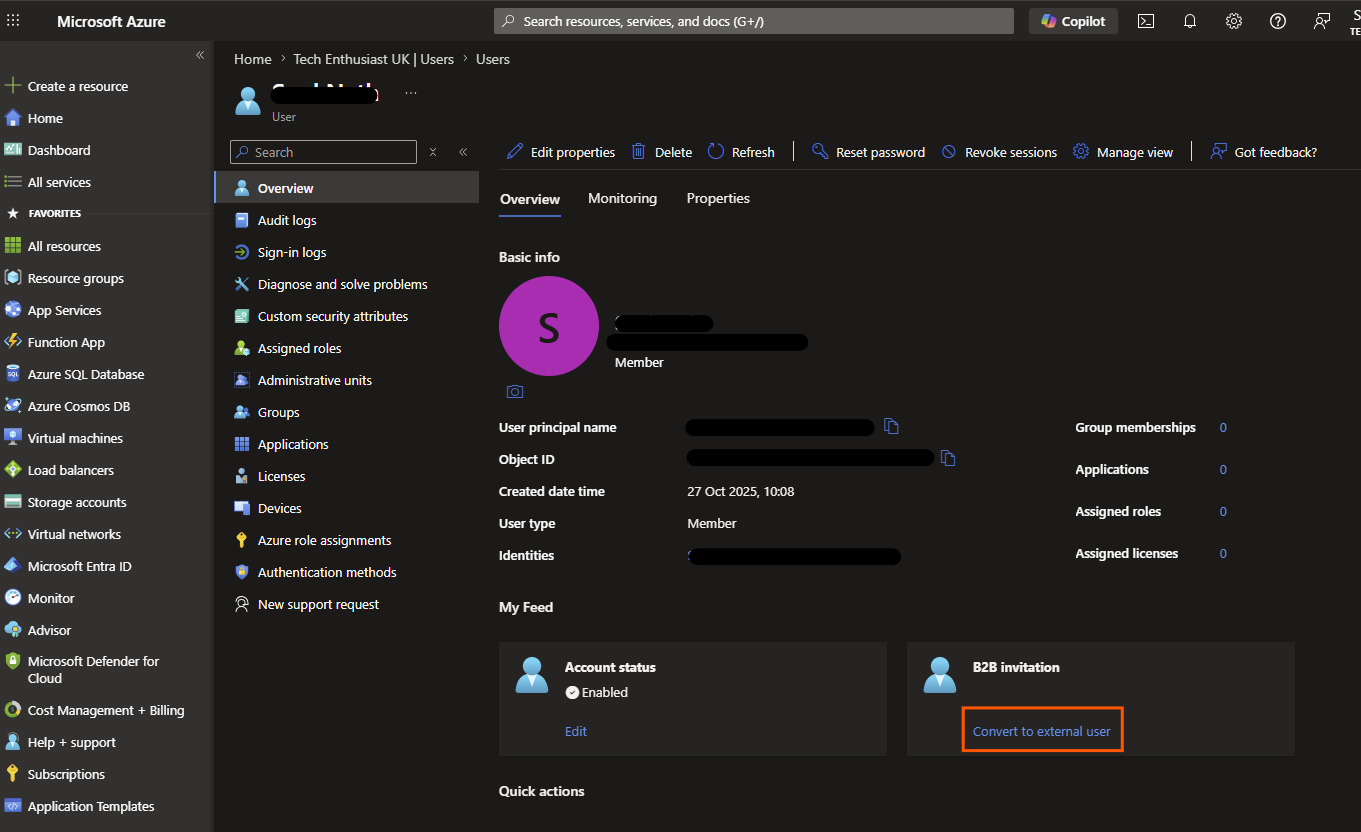Refresh the user overview

pyautogui.click(x=741, y=152)
